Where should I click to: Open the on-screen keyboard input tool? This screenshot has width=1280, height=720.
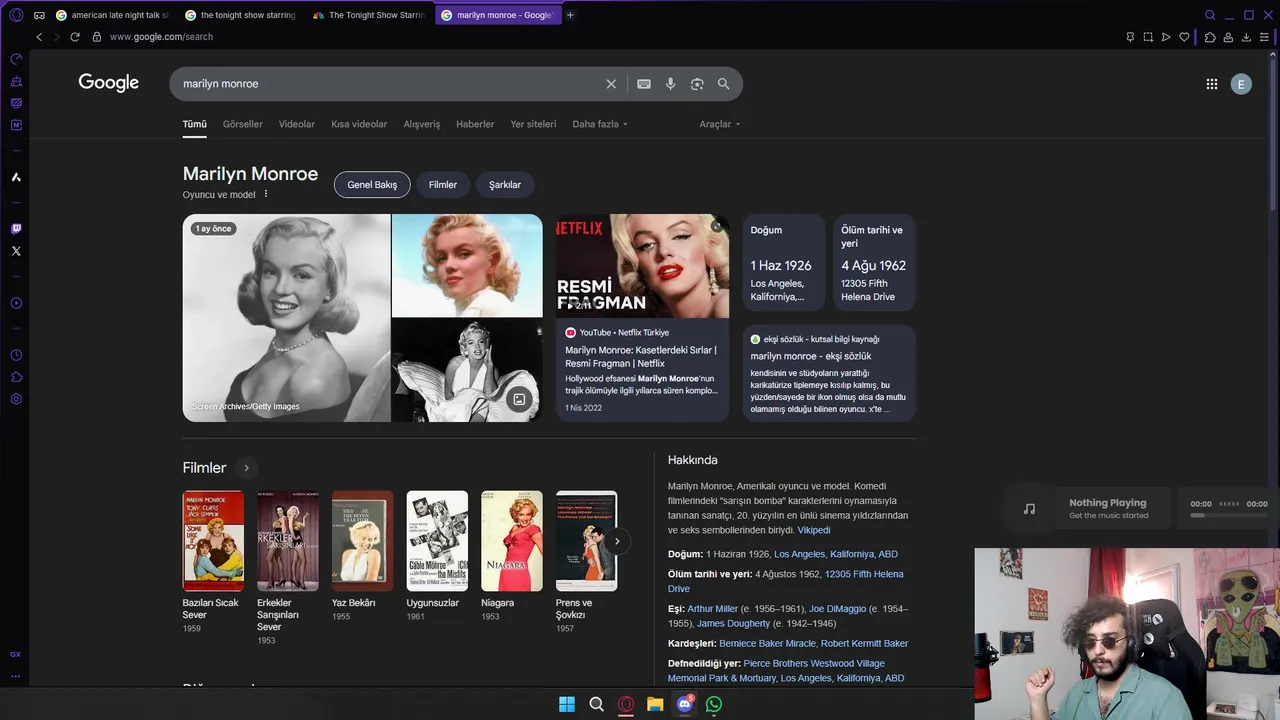pyautogui.click(x=644, y=84)
